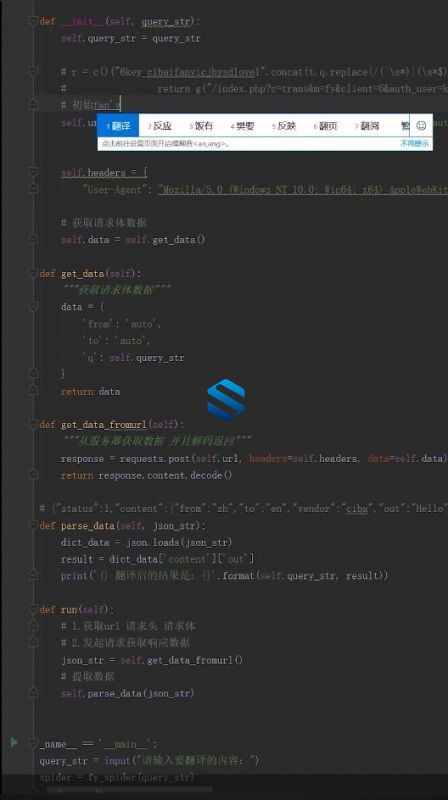Click the horizontal scrollbar at editor bottom
The width and height of the screenshot is (448, 800).
coord(130,789)
